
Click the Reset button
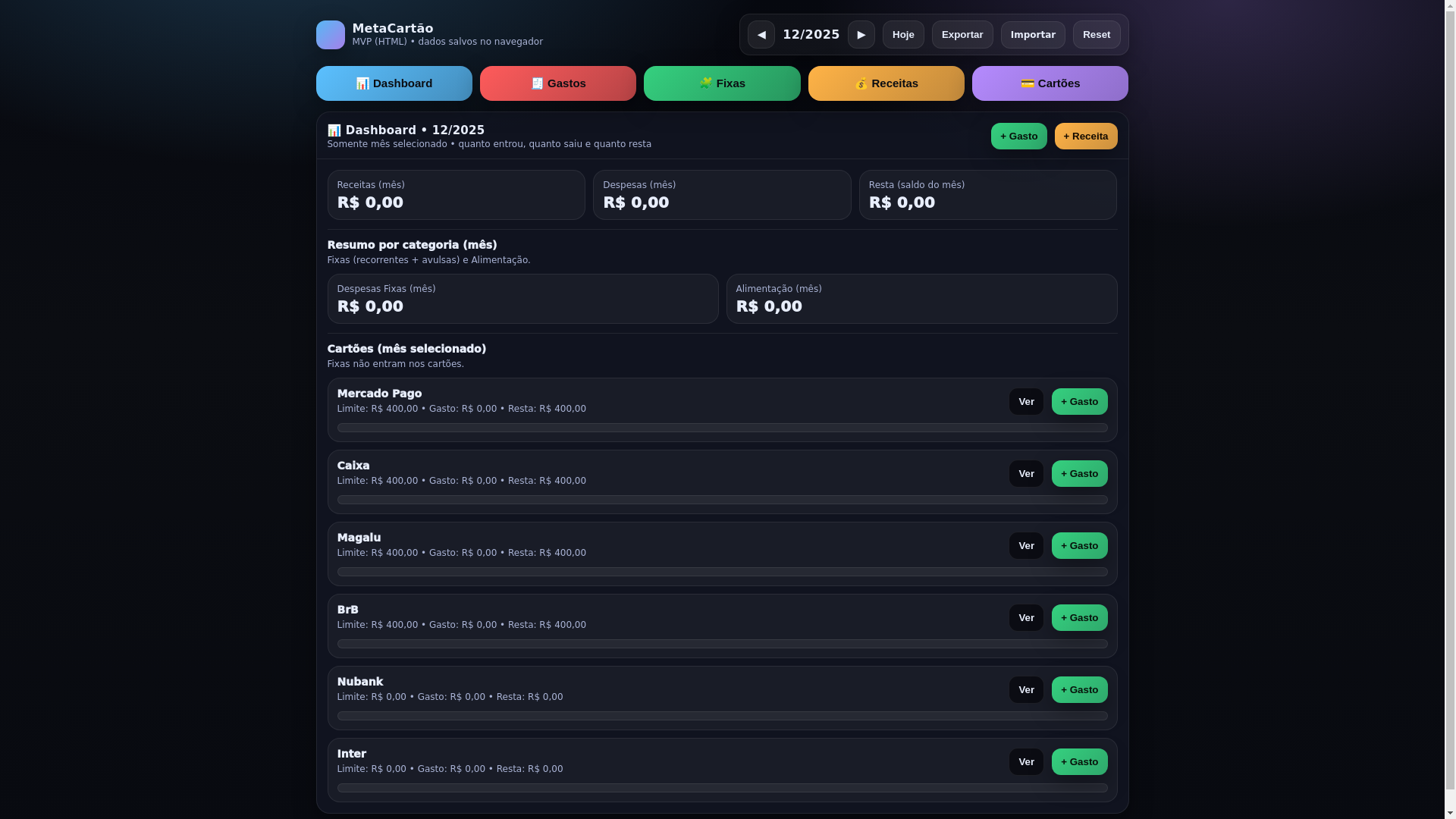1097,35
